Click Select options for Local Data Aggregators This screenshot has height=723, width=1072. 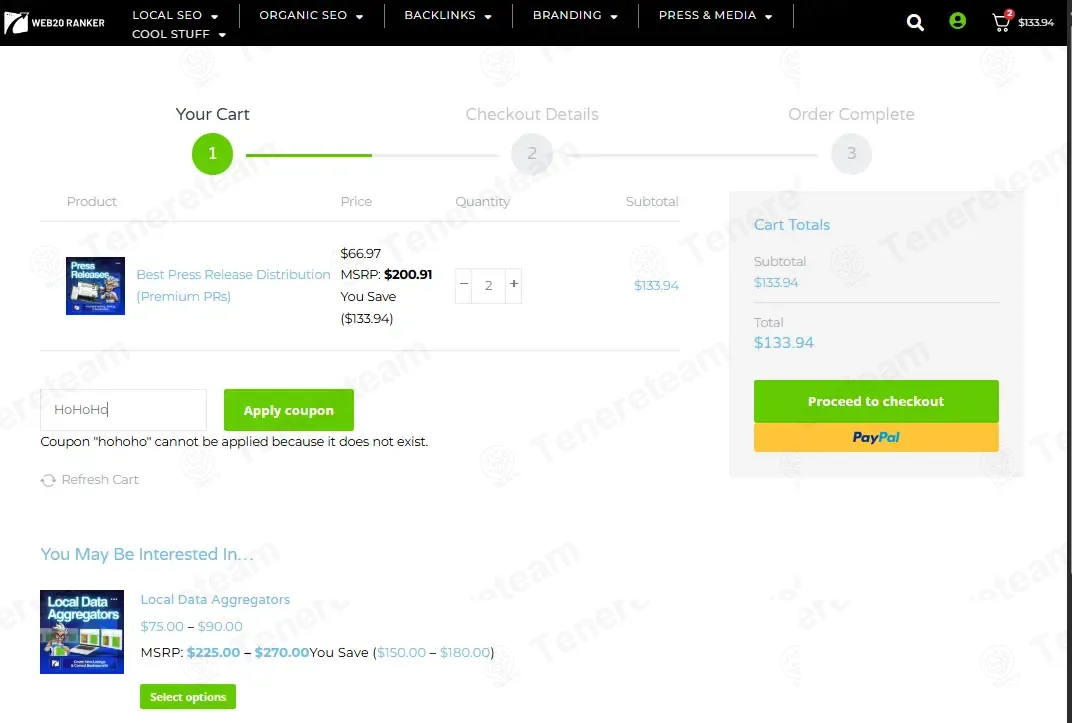pos(188,696)
